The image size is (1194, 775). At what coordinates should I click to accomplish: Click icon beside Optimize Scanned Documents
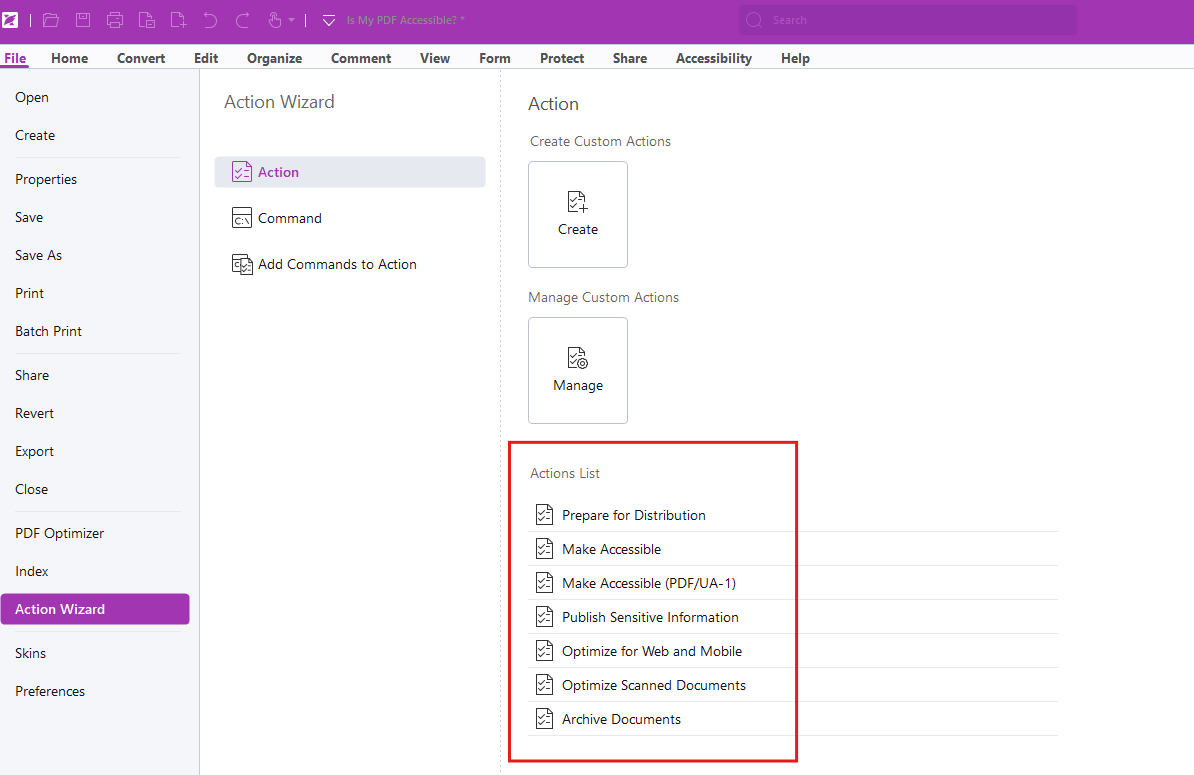pos(544,684)
